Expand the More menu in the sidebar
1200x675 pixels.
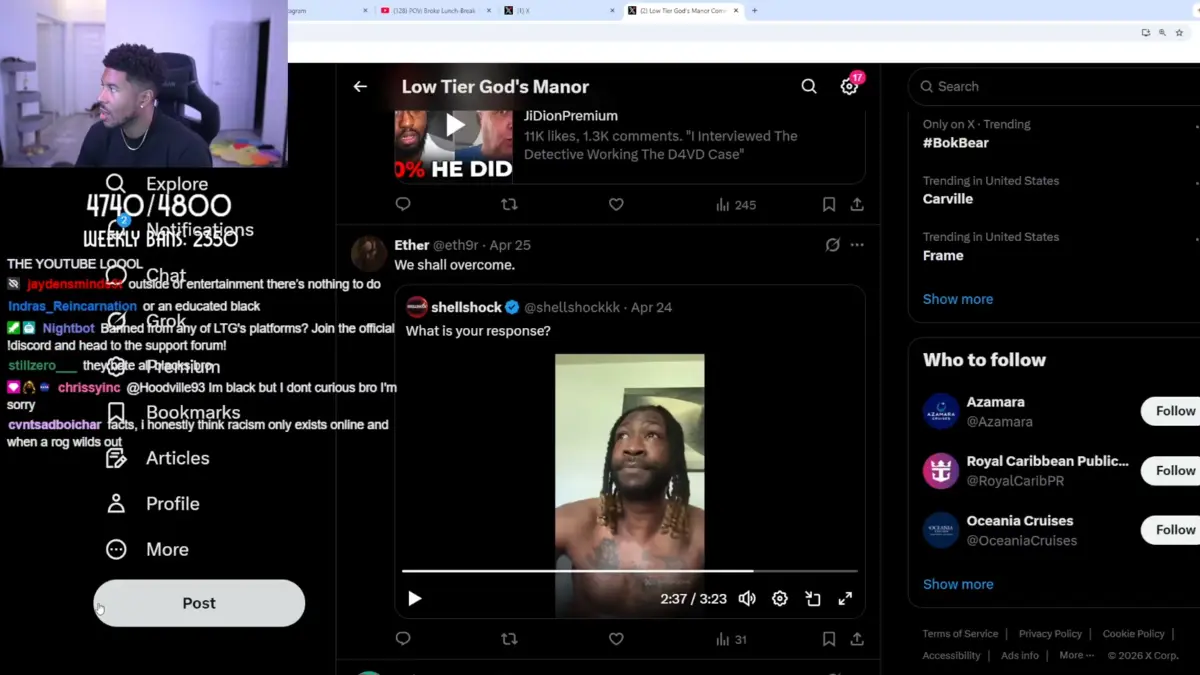tap(148, 550)
